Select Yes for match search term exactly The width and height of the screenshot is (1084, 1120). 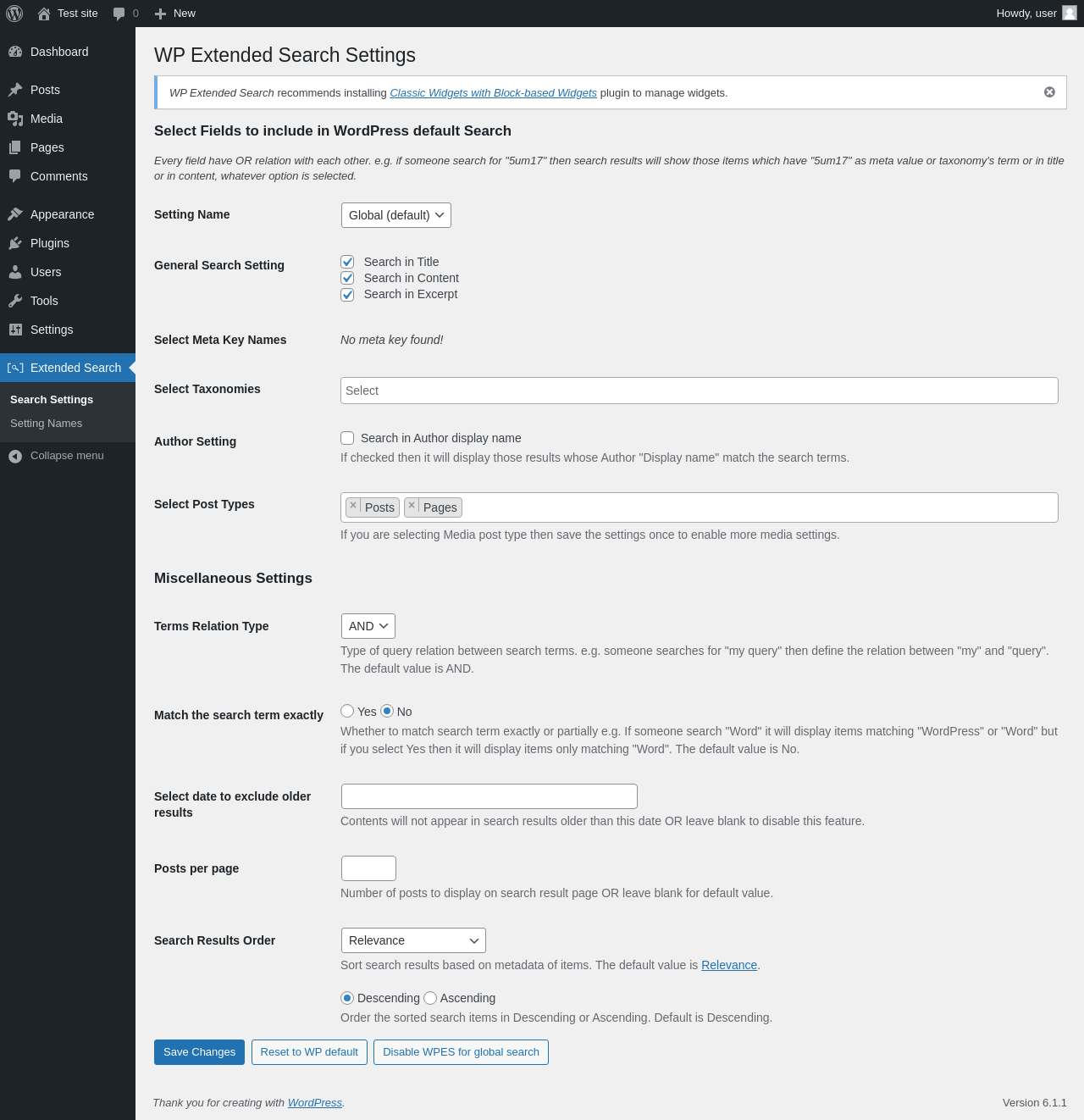pos(347,711)
